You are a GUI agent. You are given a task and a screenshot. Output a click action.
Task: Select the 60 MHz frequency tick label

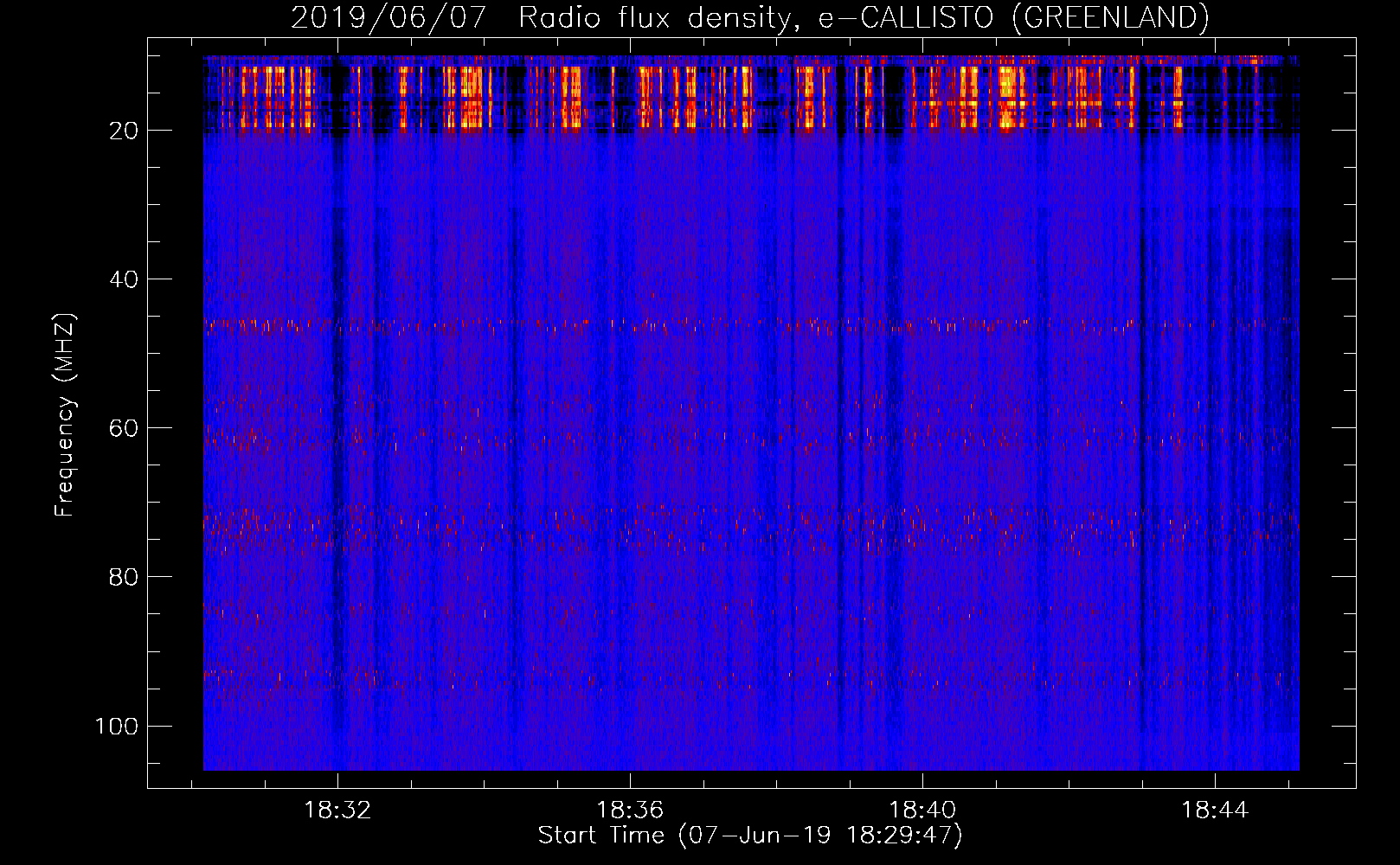click(x=124, y=428)
